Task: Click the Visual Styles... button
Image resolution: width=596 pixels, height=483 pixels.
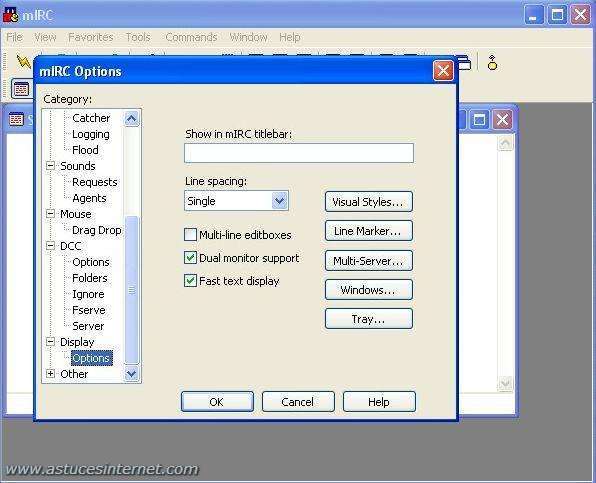Action: click(x=368, y=202)
